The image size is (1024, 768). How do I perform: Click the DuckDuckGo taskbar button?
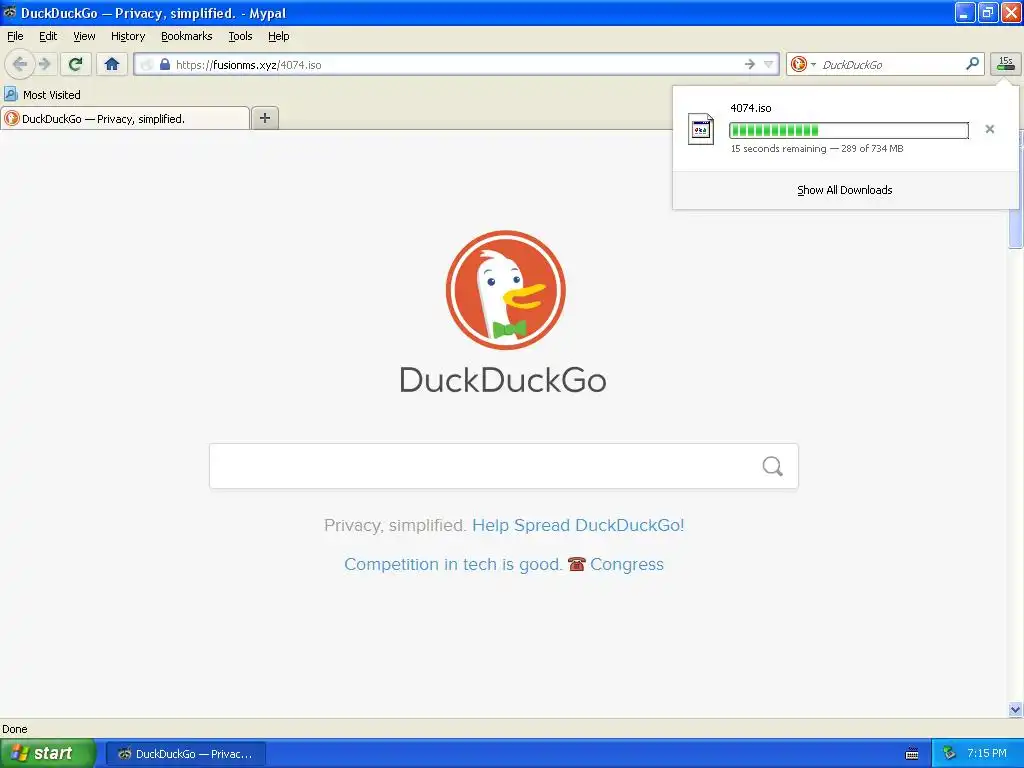185,754
